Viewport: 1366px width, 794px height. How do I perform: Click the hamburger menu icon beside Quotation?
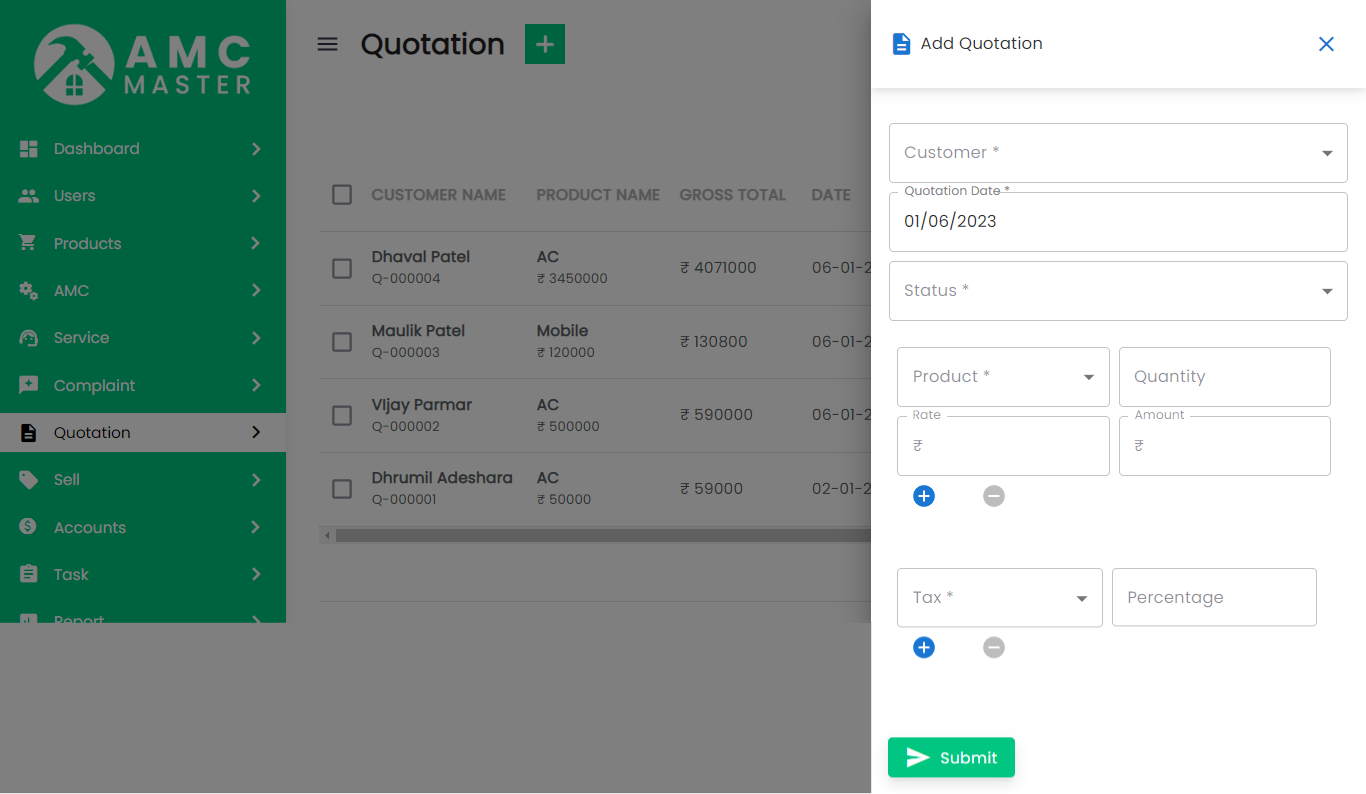[327, 44]
